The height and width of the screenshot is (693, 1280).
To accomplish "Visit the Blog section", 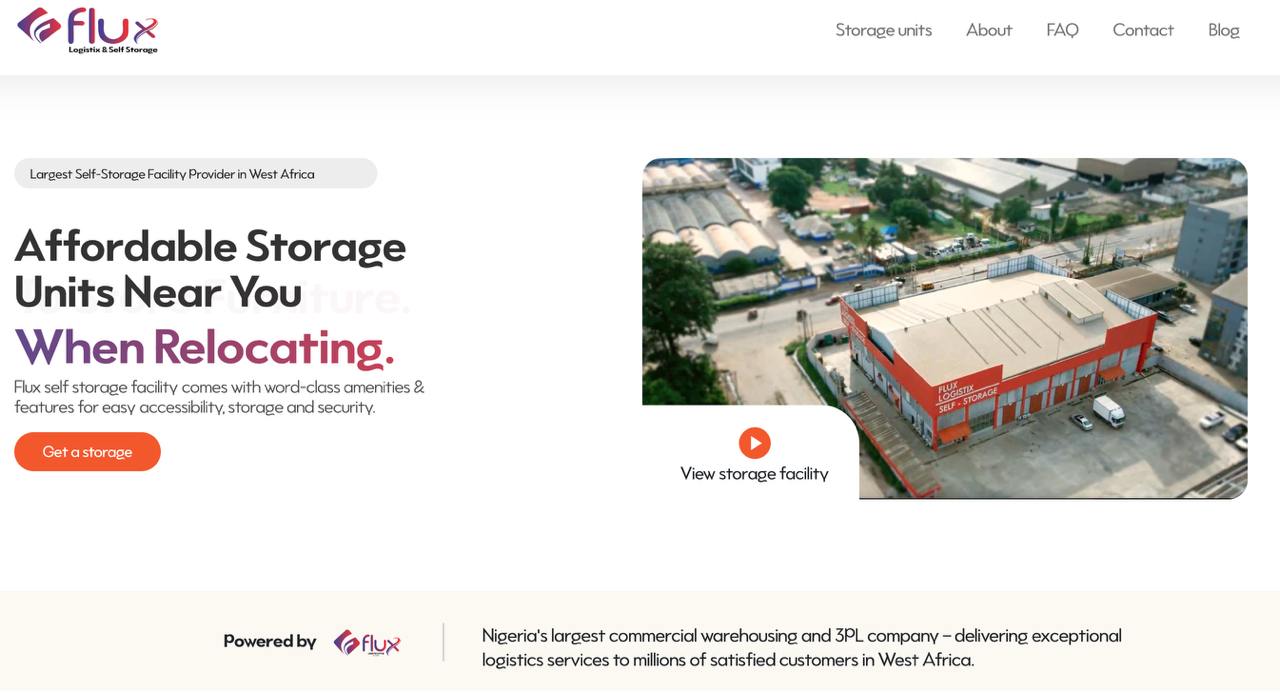I will [1224, 30].
